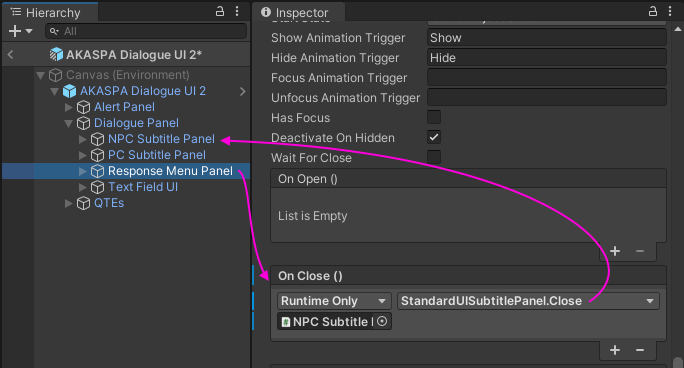Open the Runtime Only dropdown
This screenshot has width=684, height=368.
click(334, 301)
